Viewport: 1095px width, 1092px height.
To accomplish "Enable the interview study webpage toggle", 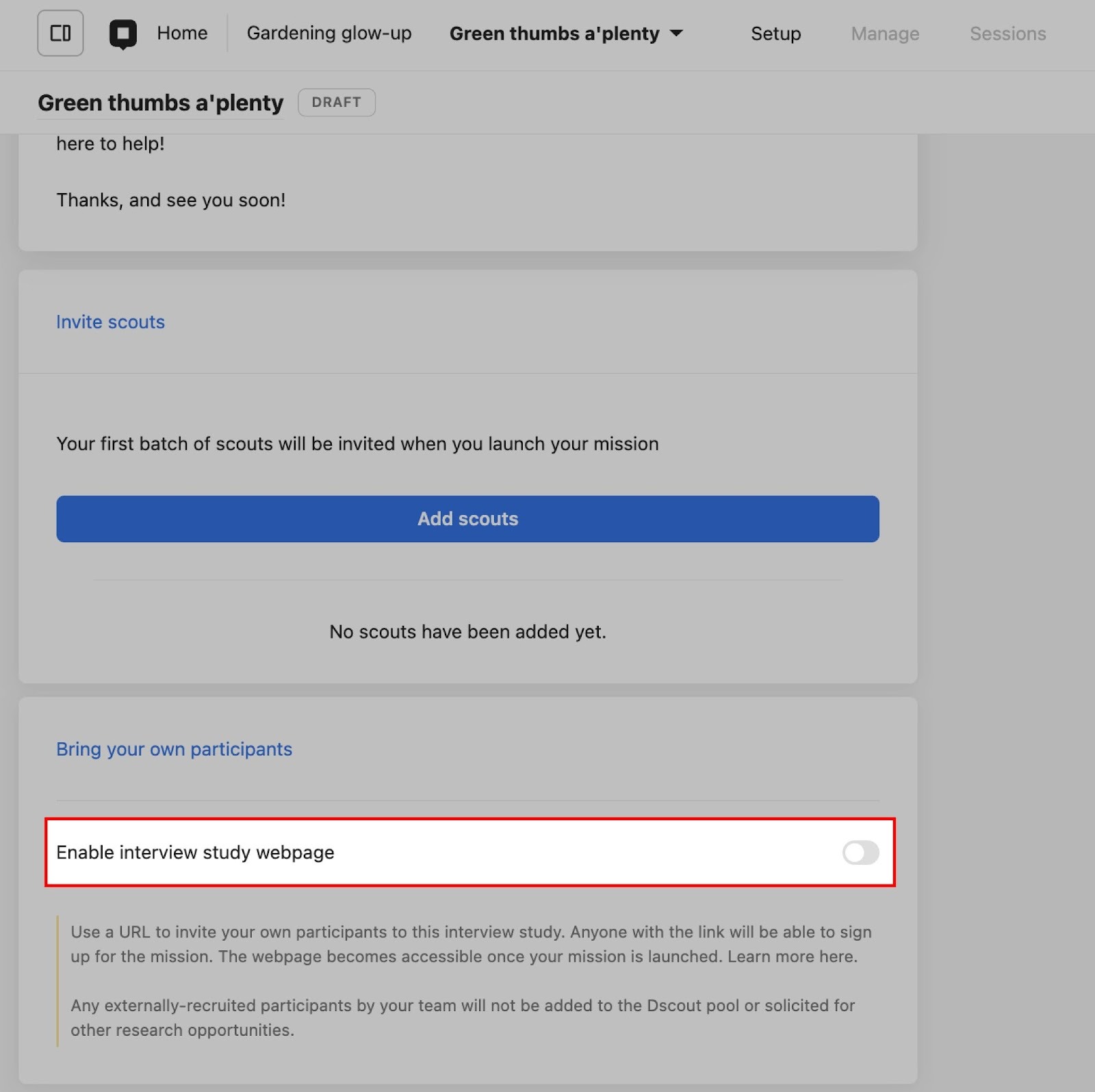I will click(860, 852).
